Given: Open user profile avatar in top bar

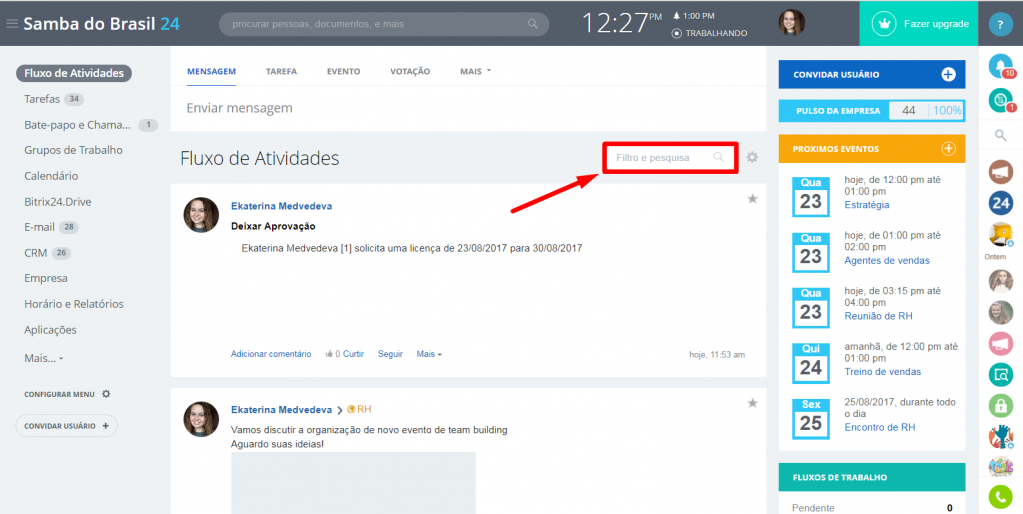Looking at the screenshot, I should pyautogui.click(x=791, y=23).
